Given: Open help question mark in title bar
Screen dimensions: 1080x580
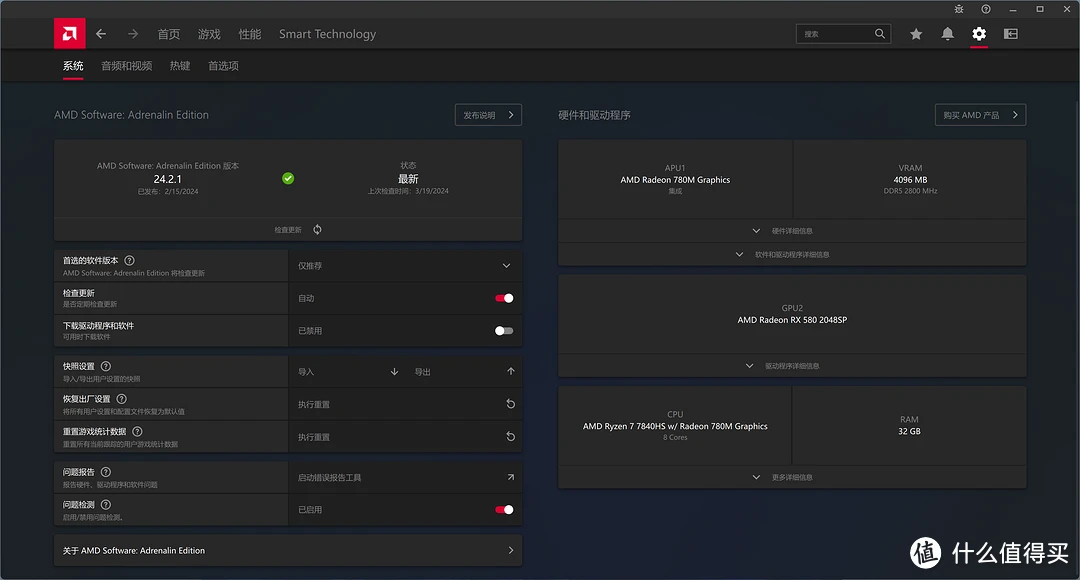Looking at the screenshot, I should click(x=986, y=9).
